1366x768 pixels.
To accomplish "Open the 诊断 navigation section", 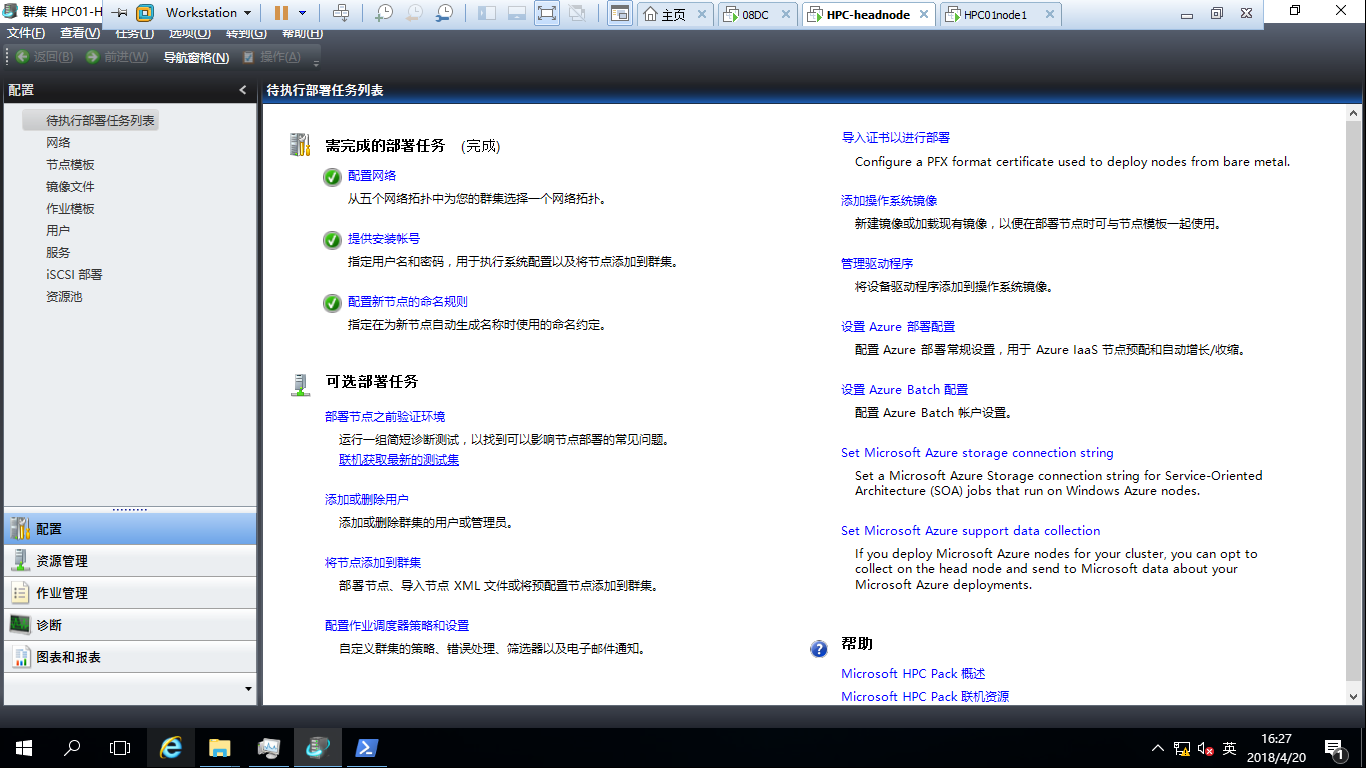I will pos(130,625).
